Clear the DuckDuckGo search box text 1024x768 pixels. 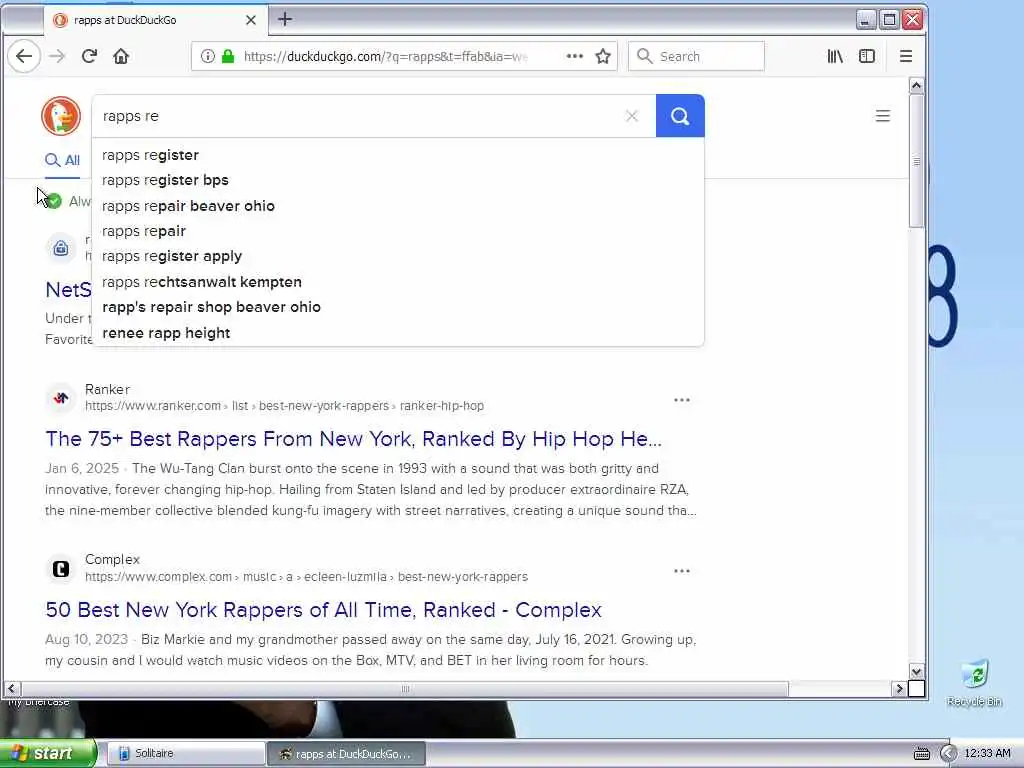coord(632,116)
